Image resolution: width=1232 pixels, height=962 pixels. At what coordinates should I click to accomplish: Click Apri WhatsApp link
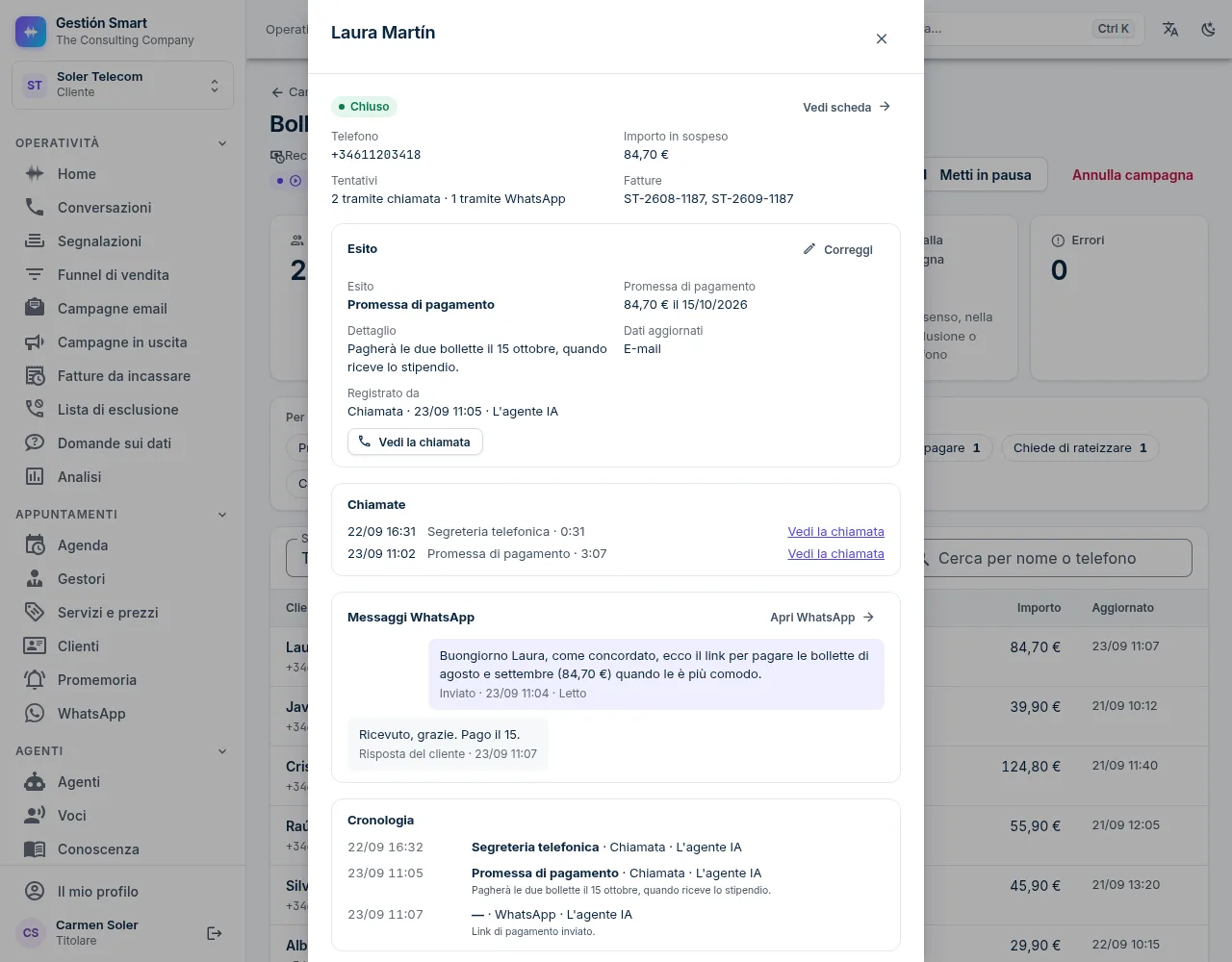823,618
